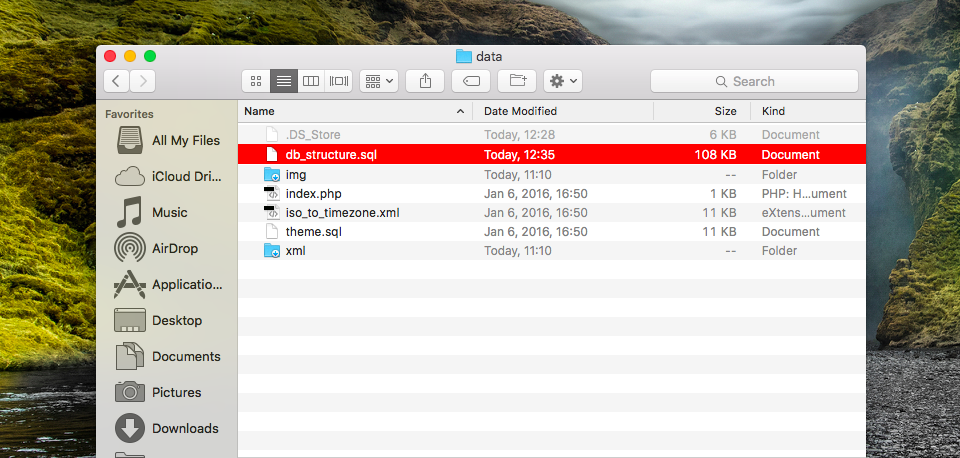Screen dimensions: 960x458
Task: Click the Edit Tags toolbar button
Action: coord(471,81)
